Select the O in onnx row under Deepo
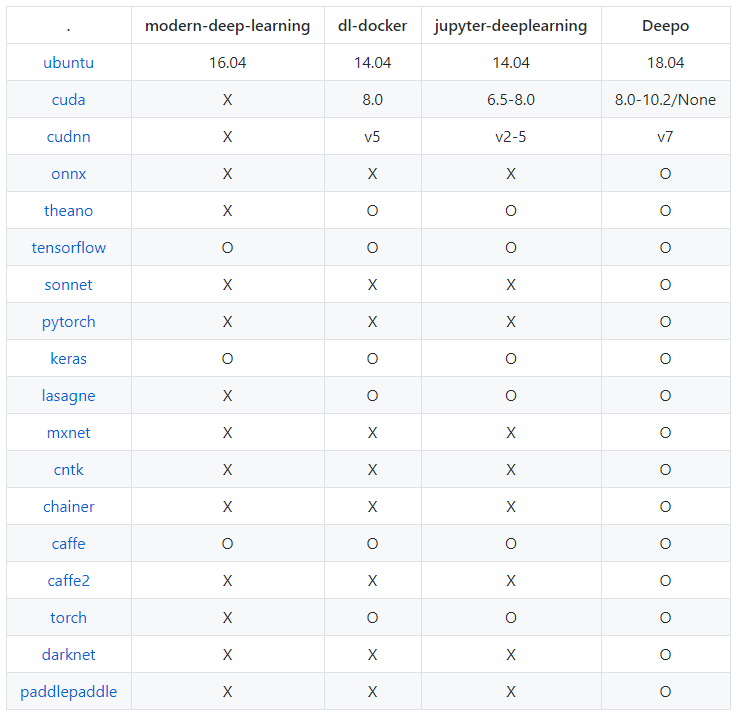Viewport: 745px width, 716px height. [665, 174]
